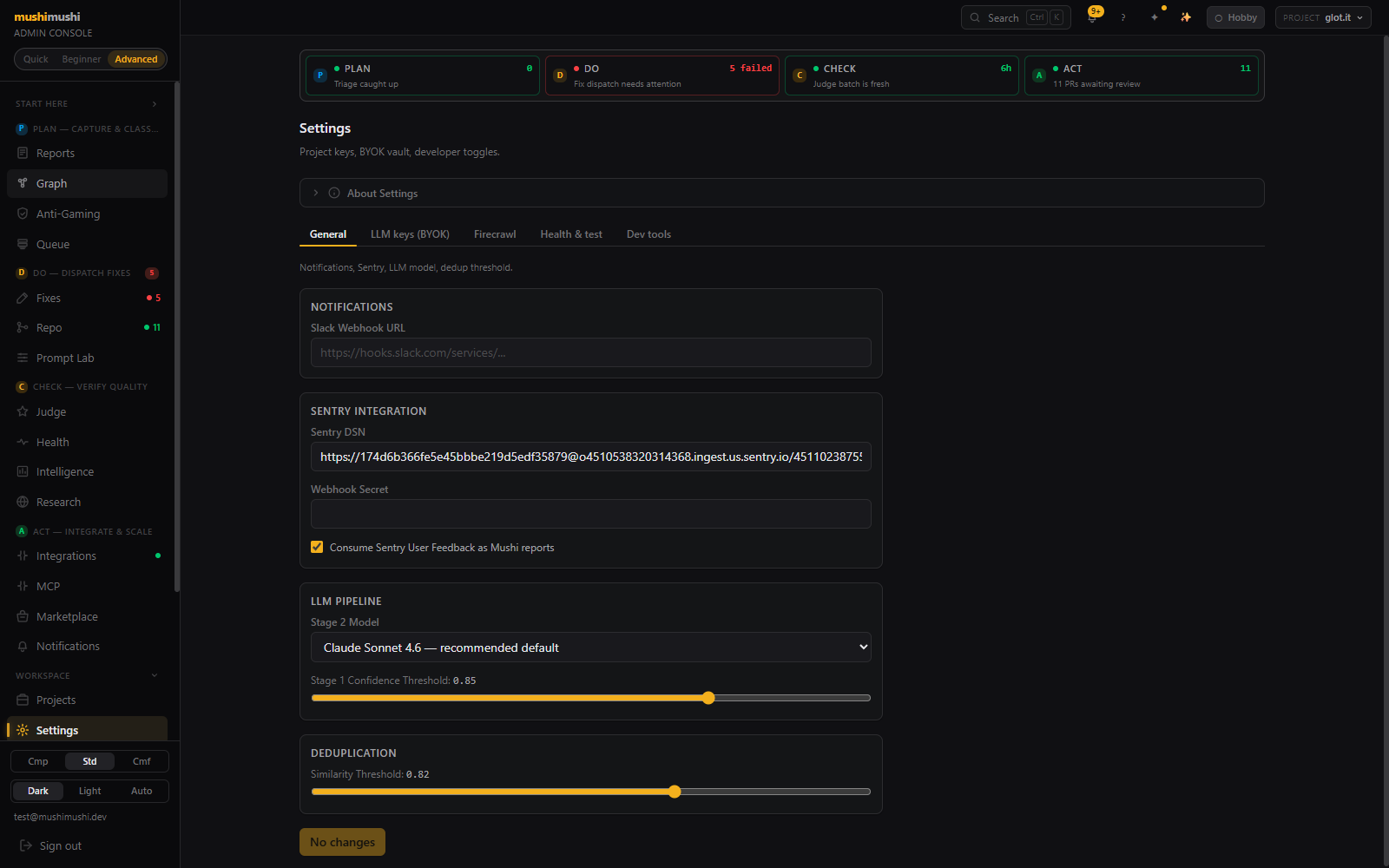Open the Research page

[x=87, y=502]
